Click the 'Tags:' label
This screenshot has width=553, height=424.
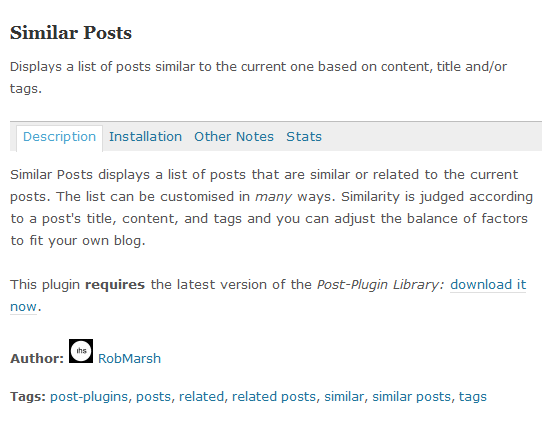28,397
